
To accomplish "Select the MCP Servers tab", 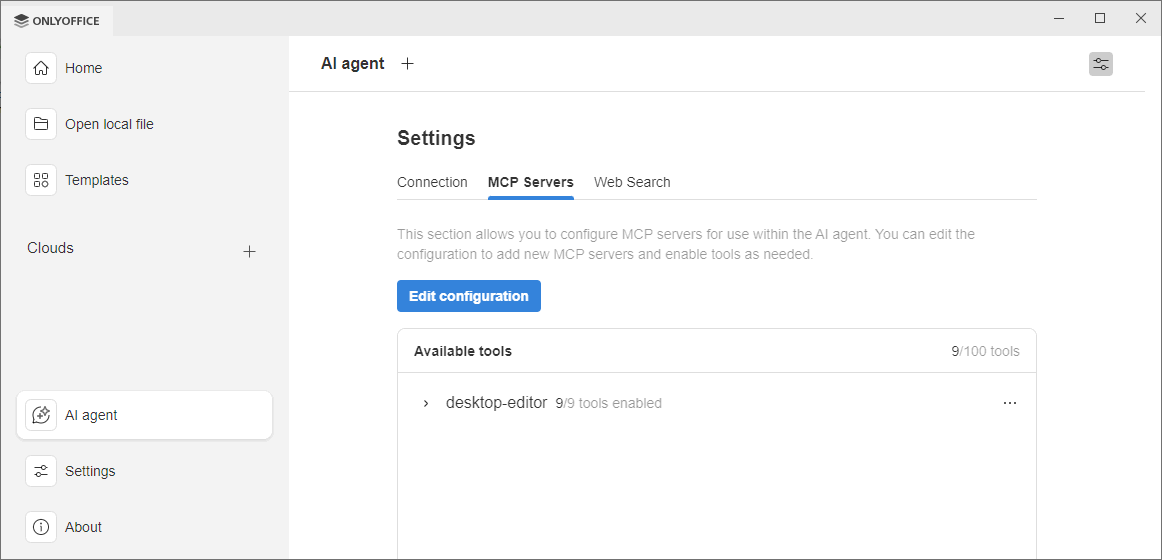I will pos(531,182).
